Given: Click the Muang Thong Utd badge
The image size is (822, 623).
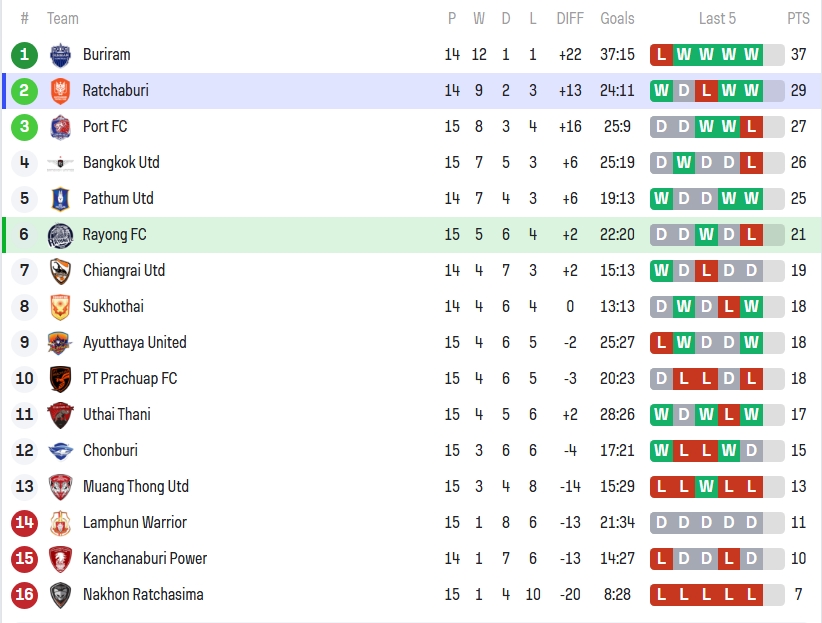Looking at the screenshot, I should pyautogui.click(x=60, y=487).
